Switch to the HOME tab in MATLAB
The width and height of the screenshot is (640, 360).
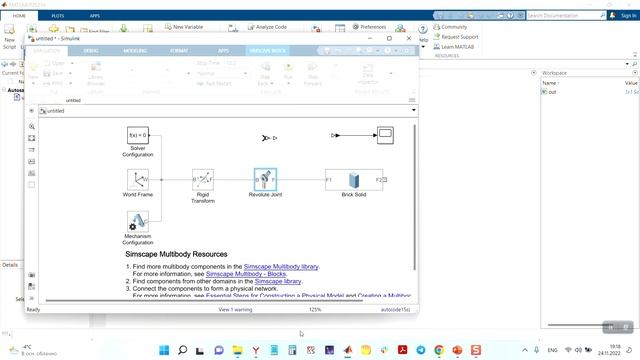[x=19, y=16]
